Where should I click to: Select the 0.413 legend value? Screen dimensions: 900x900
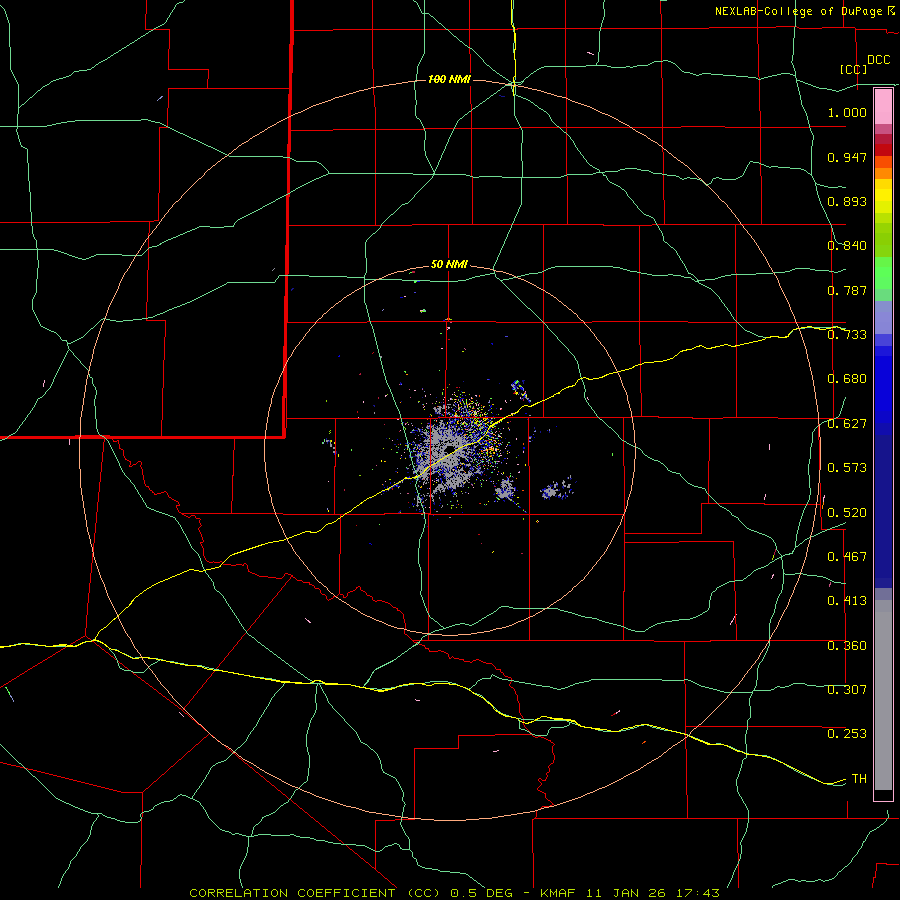click(847, 601)
